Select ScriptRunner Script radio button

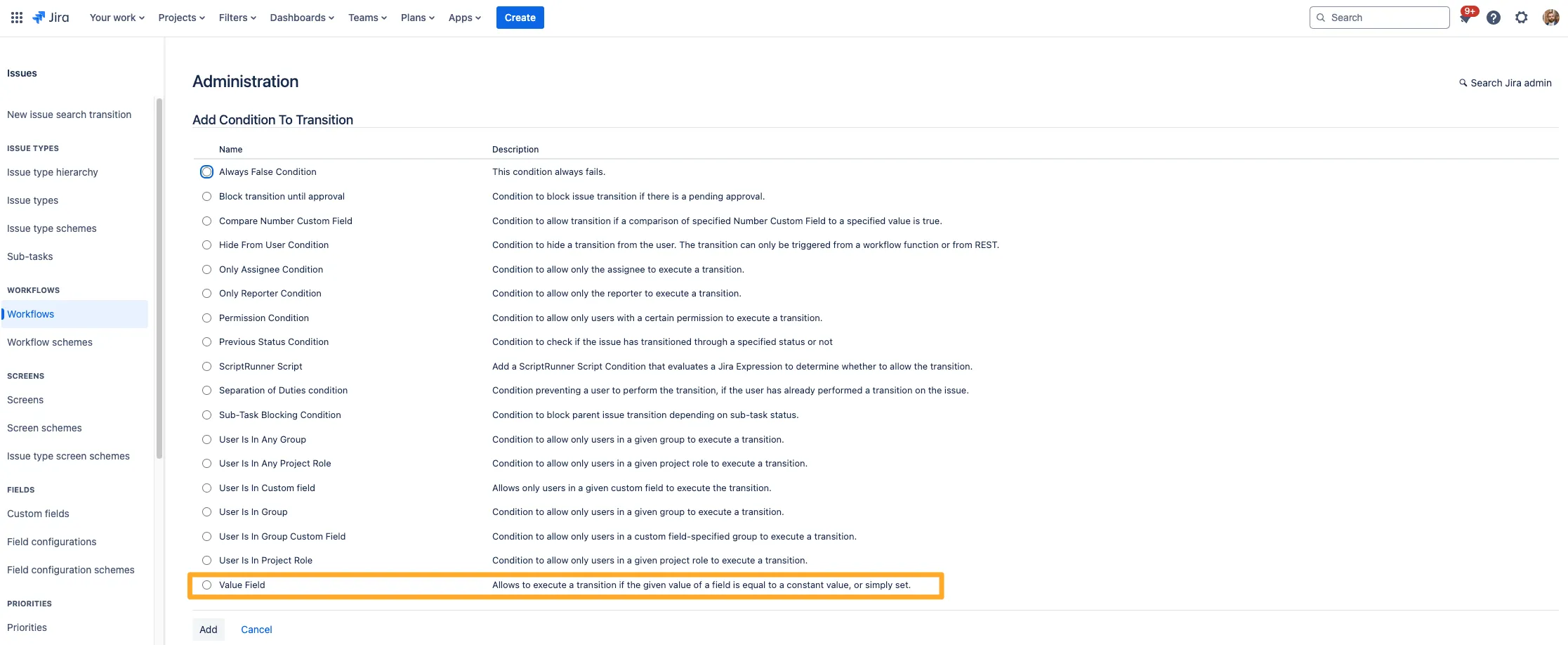click(x=206, y=366)
